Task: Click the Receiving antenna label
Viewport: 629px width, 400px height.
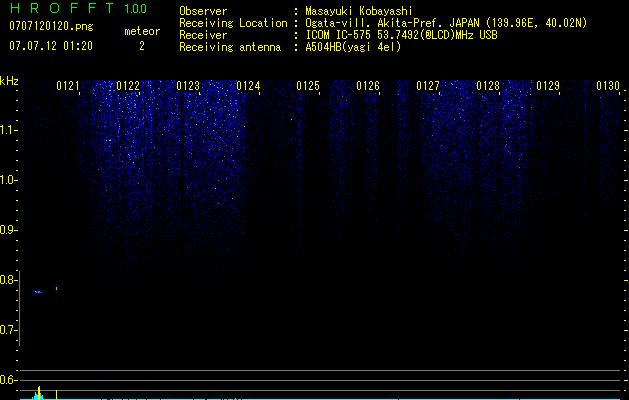Action: [x=230, y=47]
